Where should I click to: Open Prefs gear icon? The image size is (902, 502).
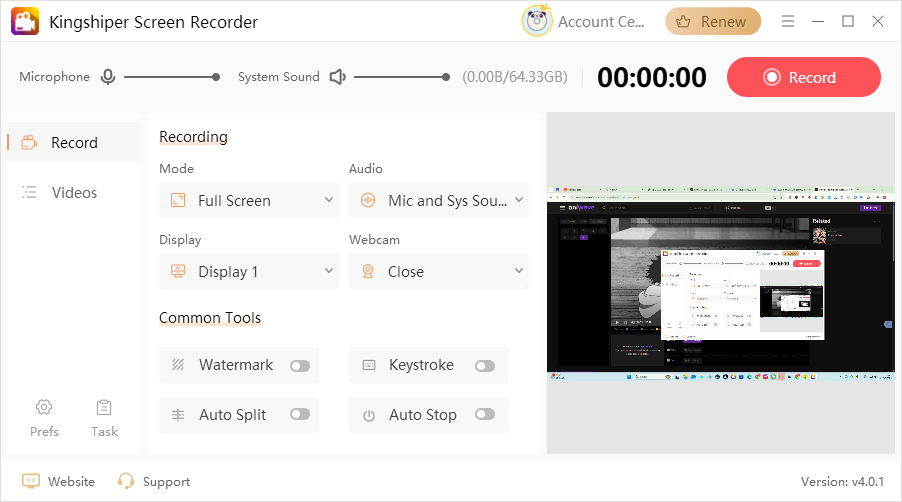tap(44, 407)
